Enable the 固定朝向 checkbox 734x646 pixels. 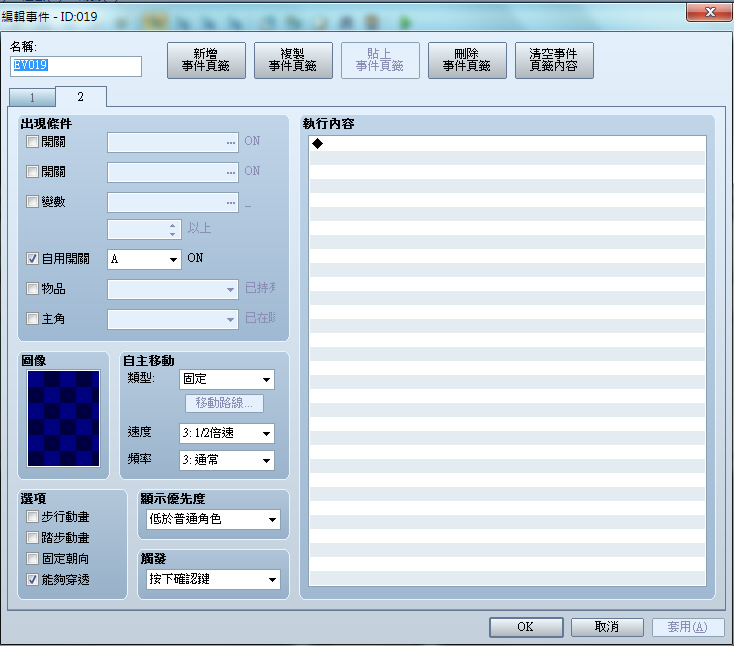[x=32, y=558]
